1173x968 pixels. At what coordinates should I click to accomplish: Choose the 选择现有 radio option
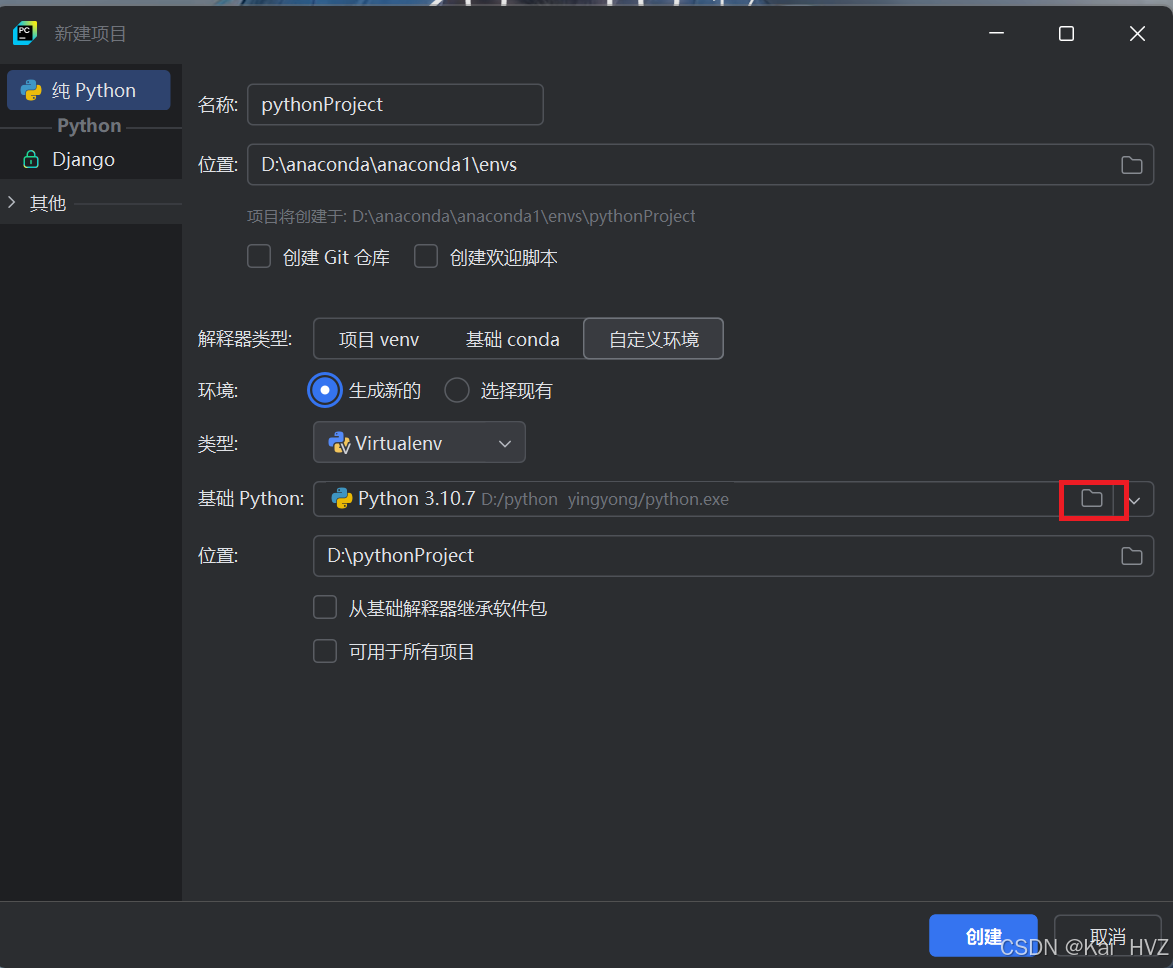point(456,390)
